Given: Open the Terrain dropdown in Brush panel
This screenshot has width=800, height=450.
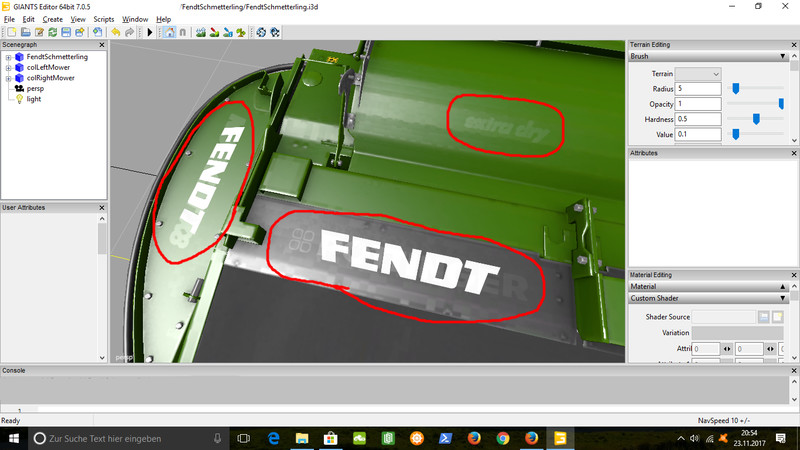Looking at the screenshot, I should [x=698, y=74].
